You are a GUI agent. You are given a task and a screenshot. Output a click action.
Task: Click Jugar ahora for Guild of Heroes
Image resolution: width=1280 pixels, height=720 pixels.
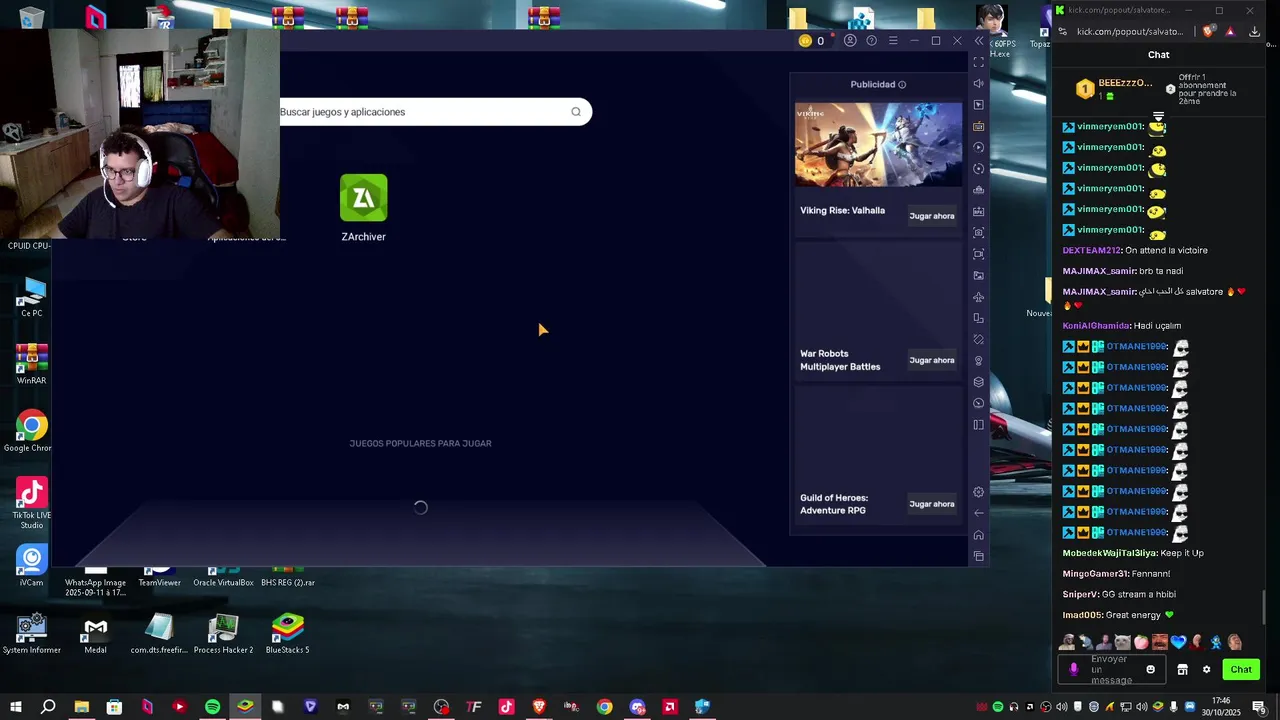pyautogui.click(x=931, y=504)
